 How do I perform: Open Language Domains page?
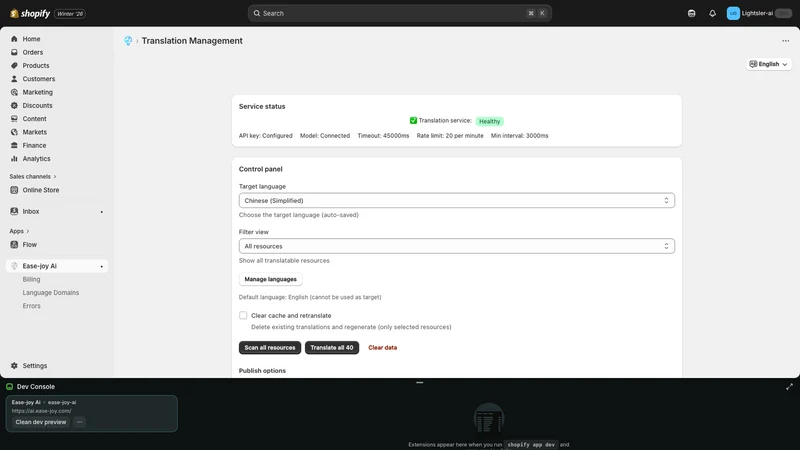(x=51, y=292)
